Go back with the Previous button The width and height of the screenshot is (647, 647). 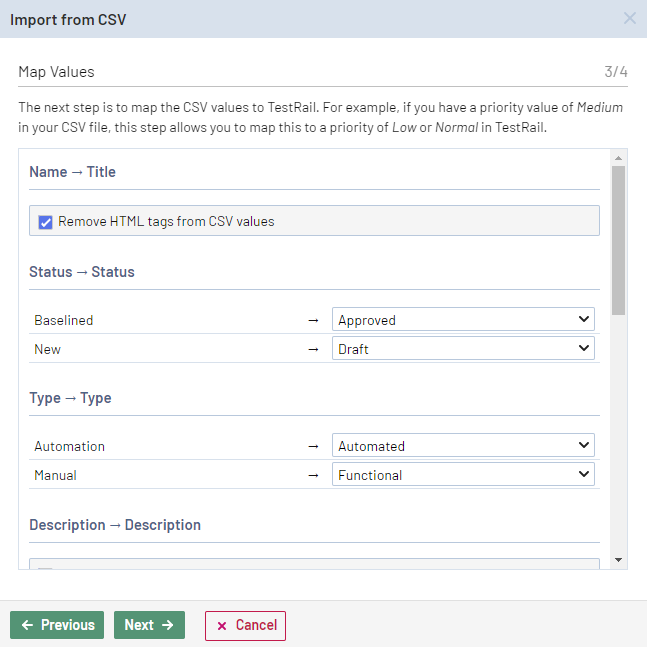point(58,625)
